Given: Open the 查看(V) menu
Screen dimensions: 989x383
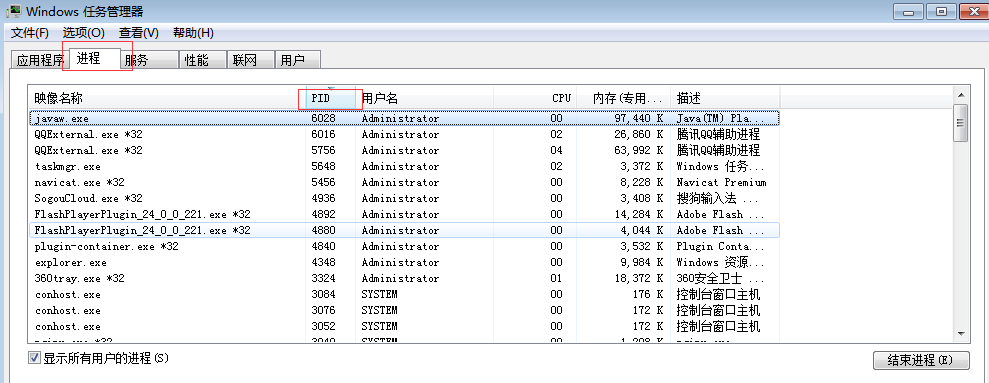Looking at the screenshot, I should [139, 33].
